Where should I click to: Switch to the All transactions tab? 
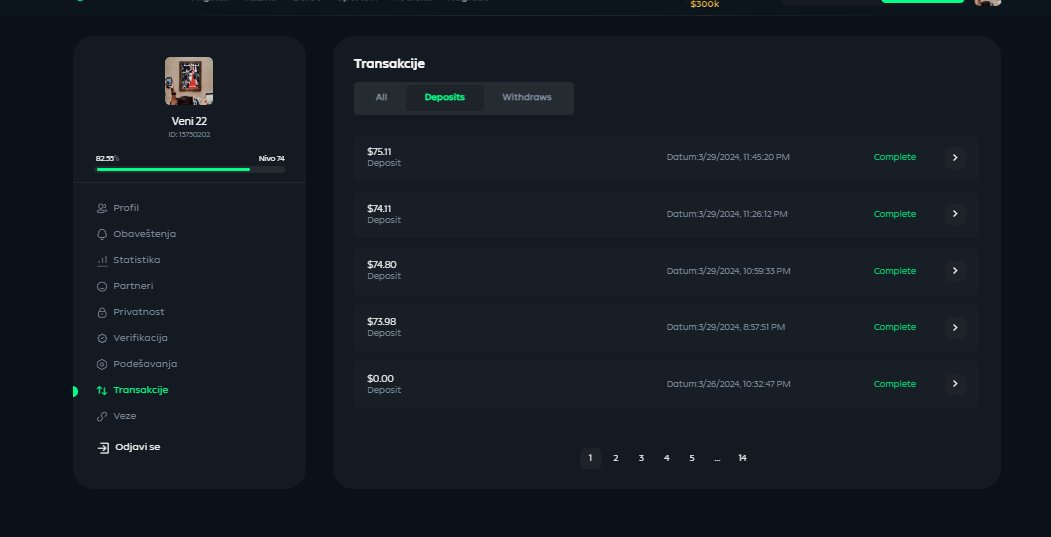click(381, 98)
